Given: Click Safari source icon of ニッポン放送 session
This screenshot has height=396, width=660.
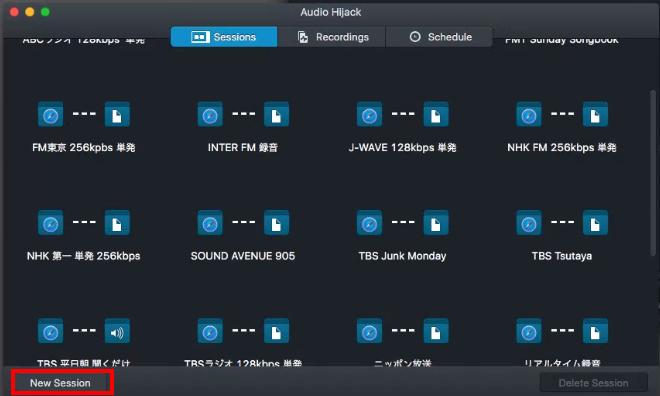Looking at the screenshot, I should (370, 332).
